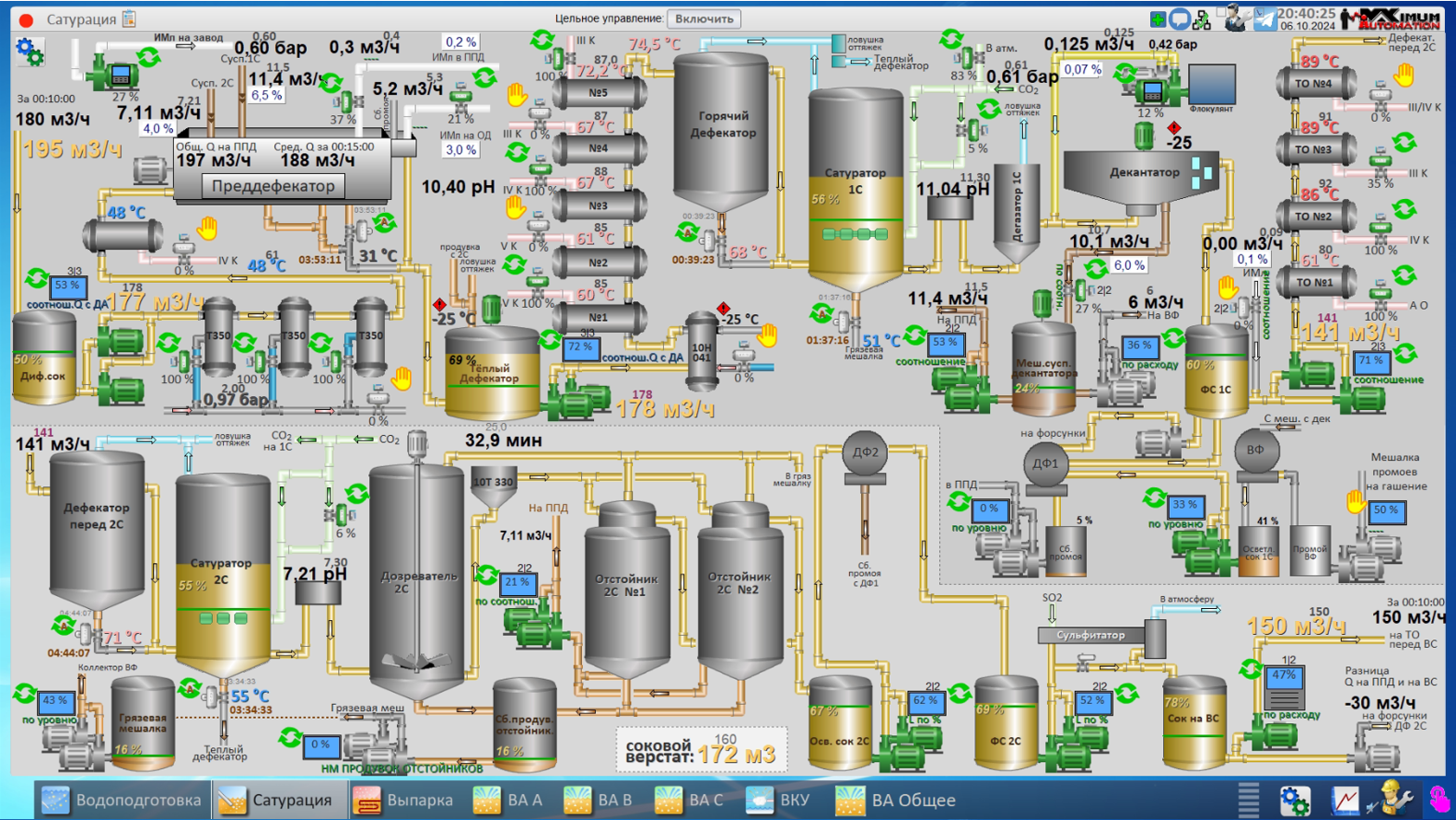This screenshot has width=1456, height=820.
Task: Open the operator with wrench service icon
Action: (x=1237, y=18)
